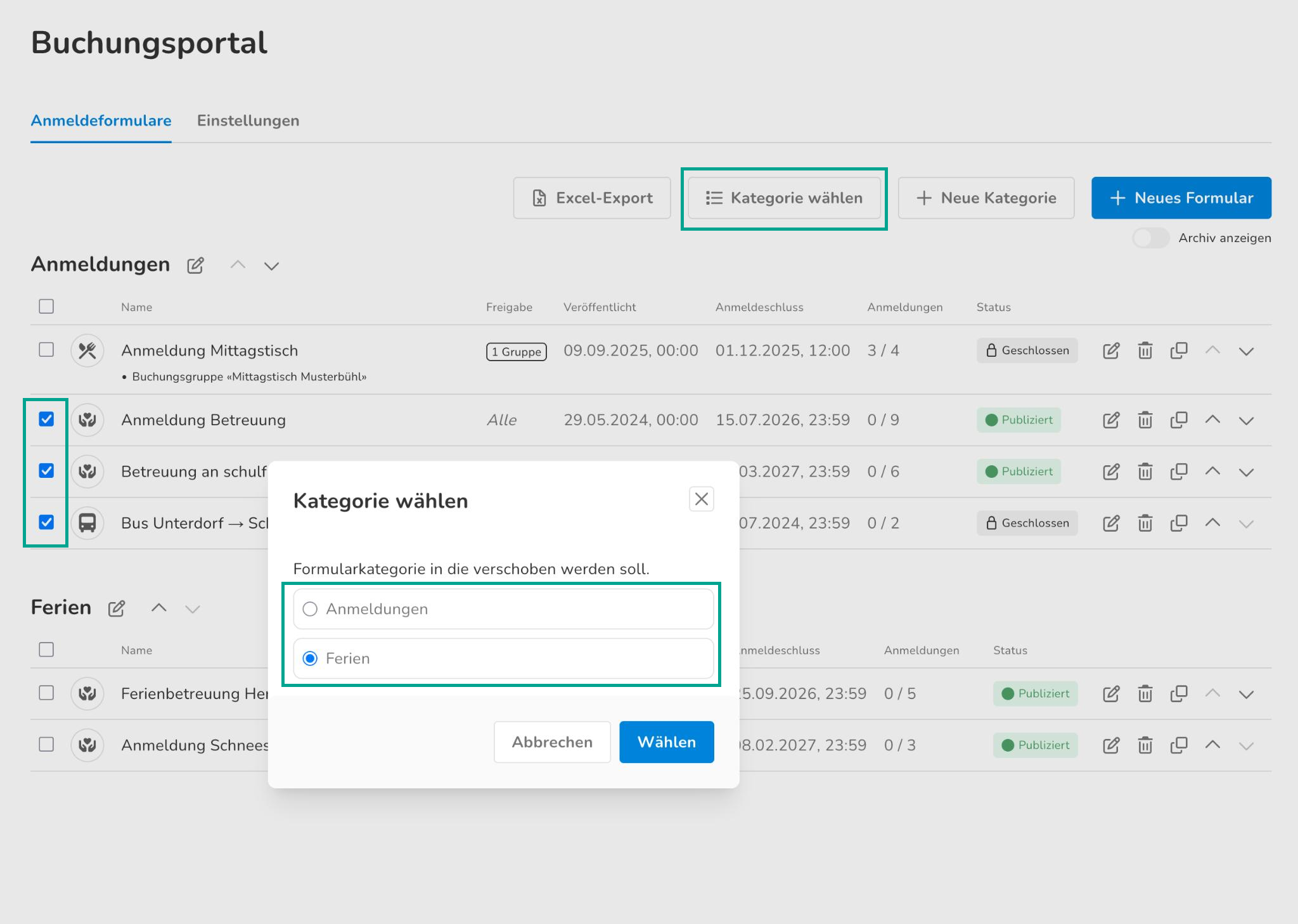Move the Ferien category up
The image size is (1298, 924).
[158, 608]
